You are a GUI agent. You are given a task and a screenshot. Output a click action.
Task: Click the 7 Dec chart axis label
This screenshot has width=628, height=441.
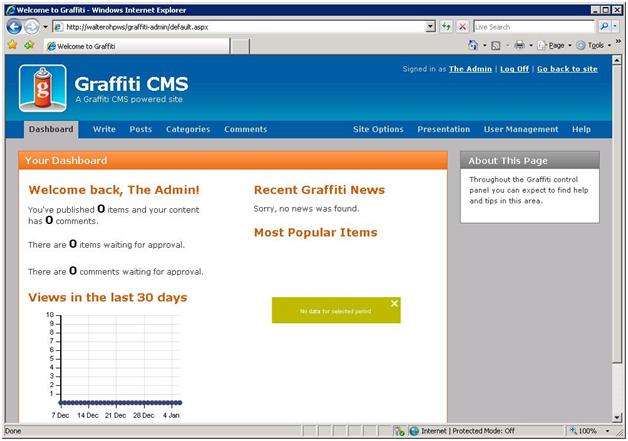tap(60, 415)
